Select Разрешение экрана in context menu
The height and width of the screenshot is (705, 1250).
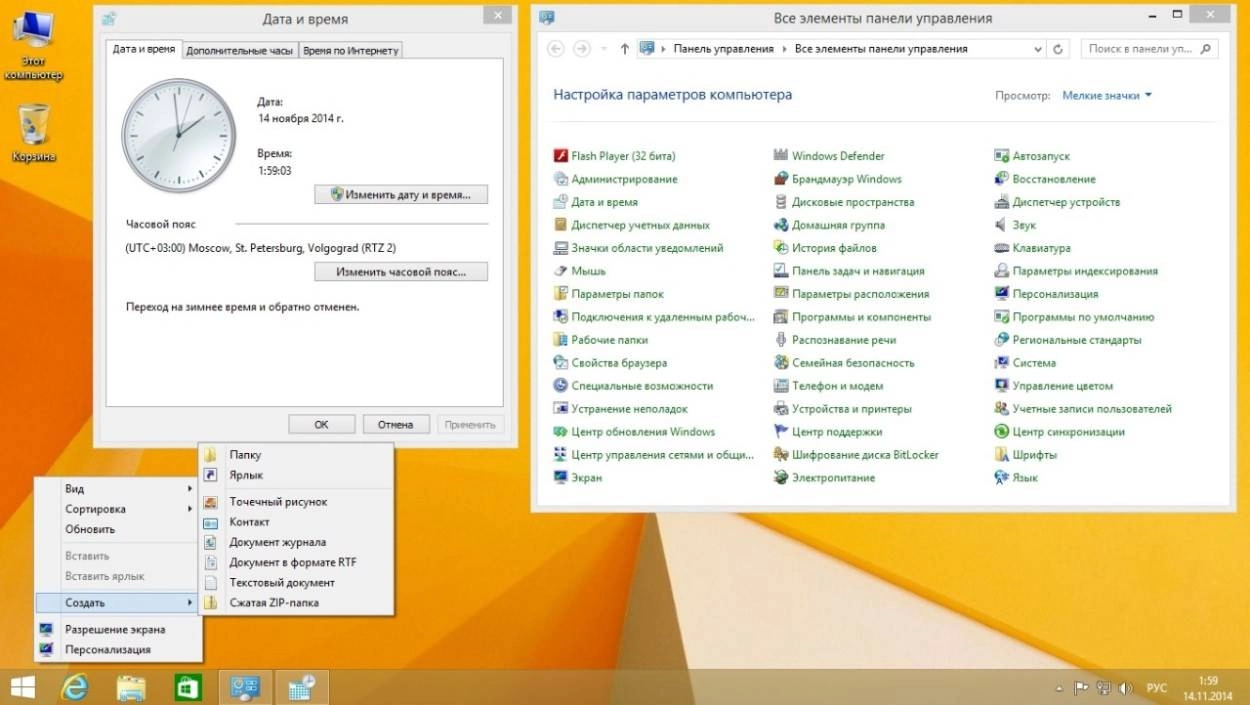(116, 630)
